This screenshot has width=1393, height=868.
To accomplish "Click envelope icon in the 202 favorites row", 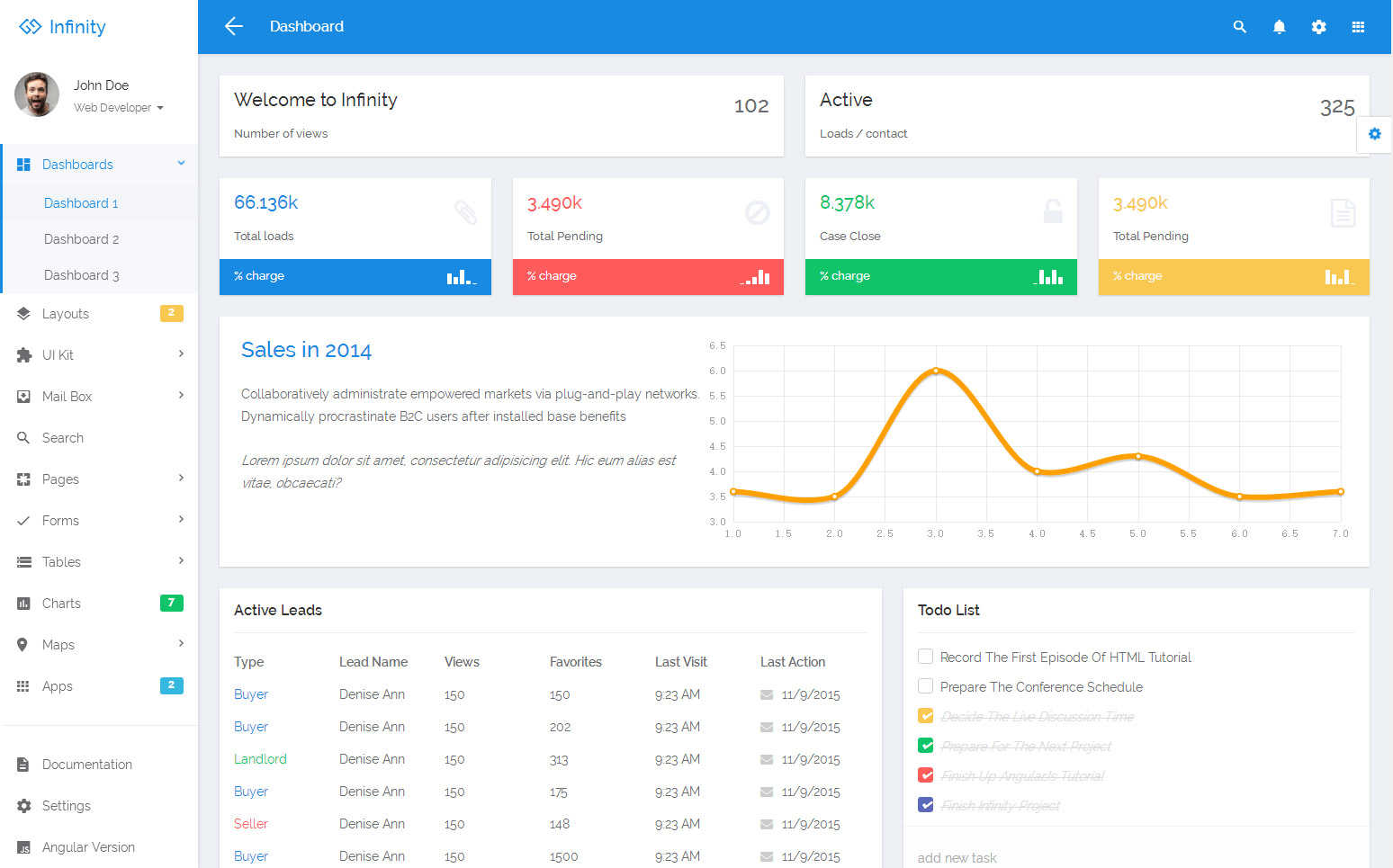I will point(767,727).
